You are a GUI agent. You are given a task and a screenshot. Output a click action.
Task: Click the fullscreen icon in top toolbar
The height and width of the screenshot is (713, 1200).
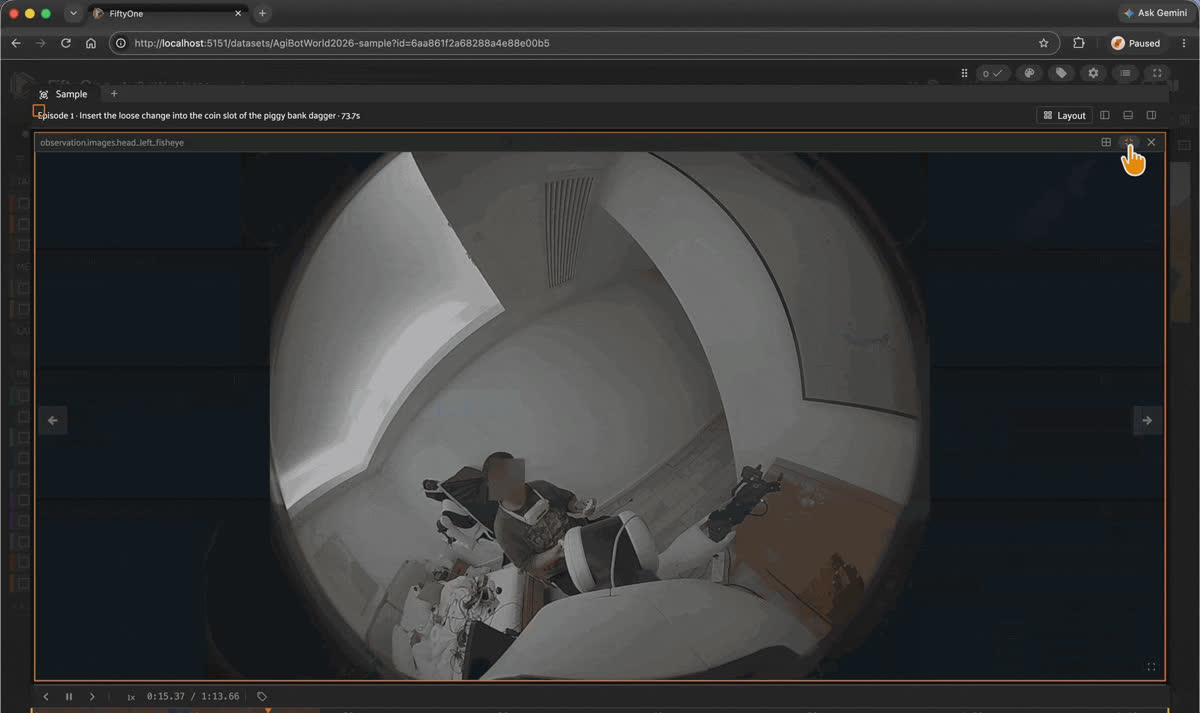[1157, 73]
